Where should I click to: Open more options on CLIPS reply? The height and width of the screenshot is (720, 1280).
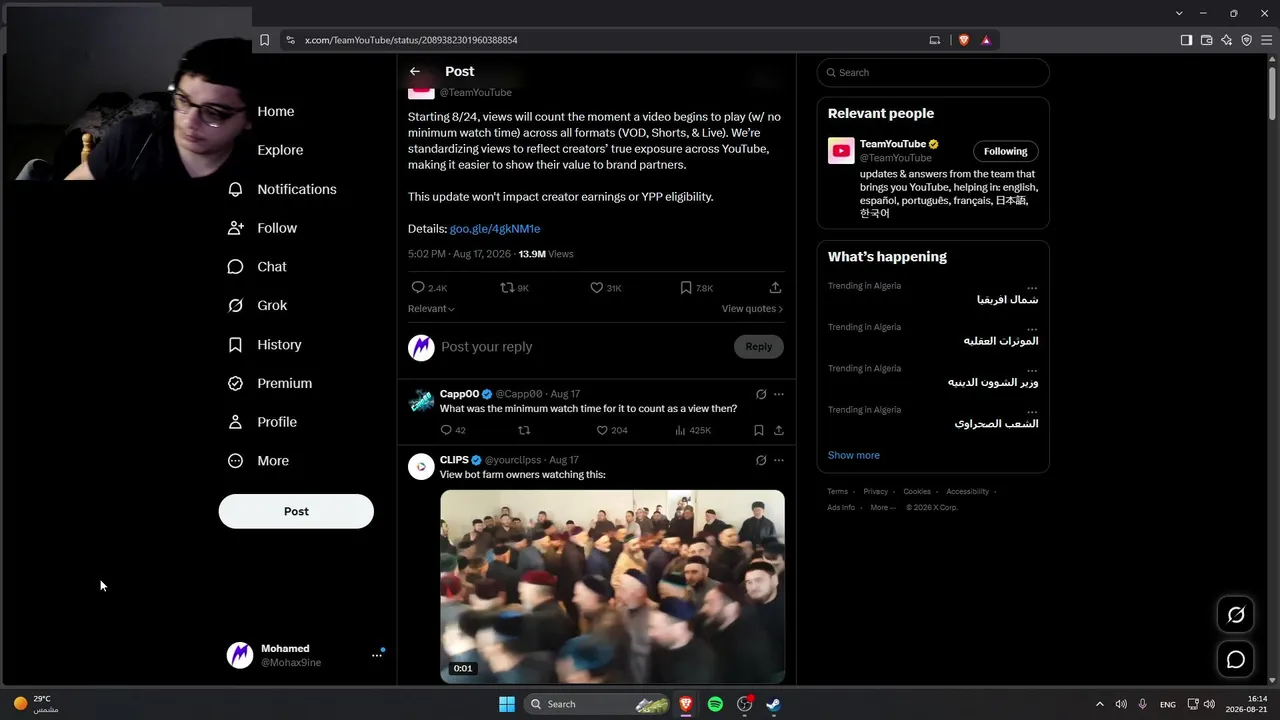coord(779,461)
